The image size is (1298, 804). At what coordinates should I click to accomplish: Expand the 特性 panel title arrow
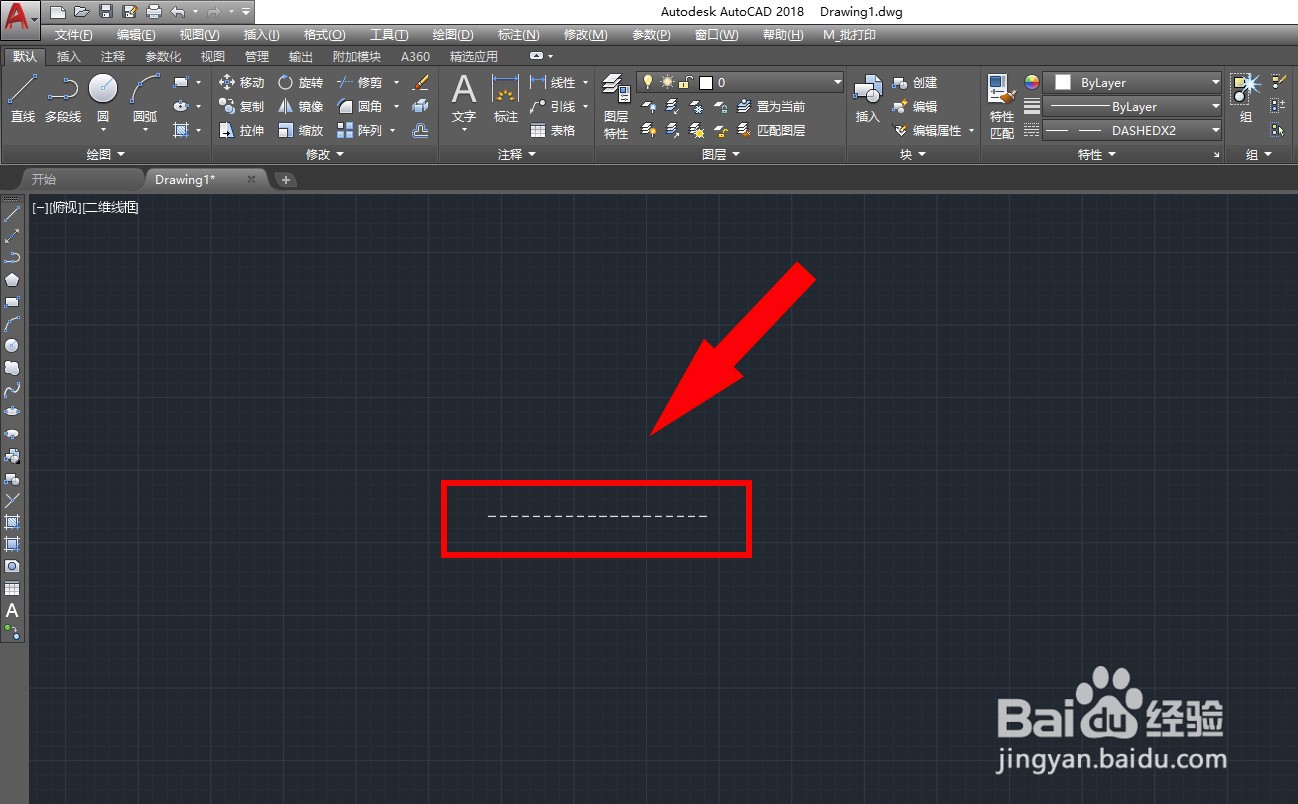[x=1112, y=155]
